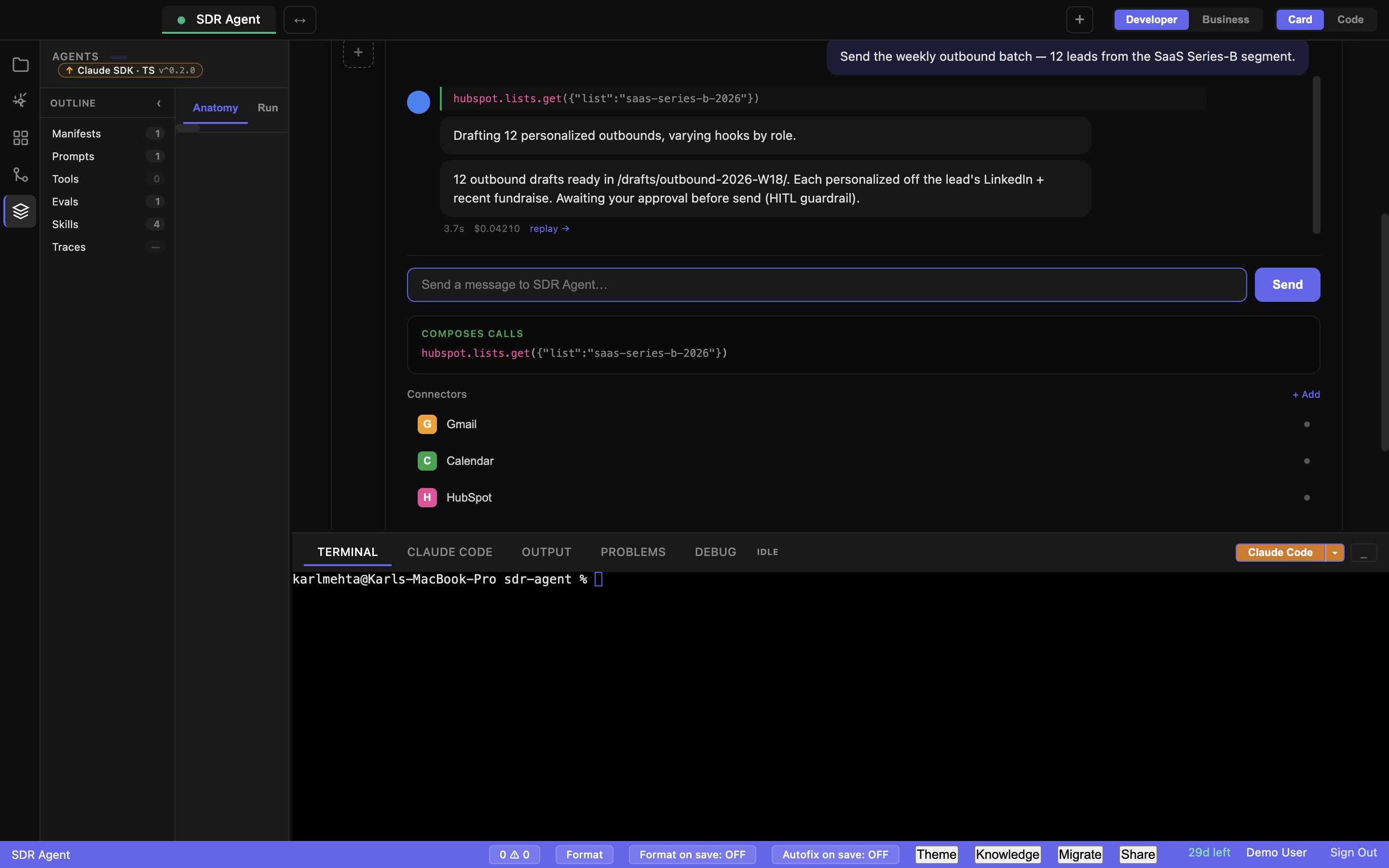
Task: Click the errors and warnings count indicator
Action: click(x=514, y=855)
